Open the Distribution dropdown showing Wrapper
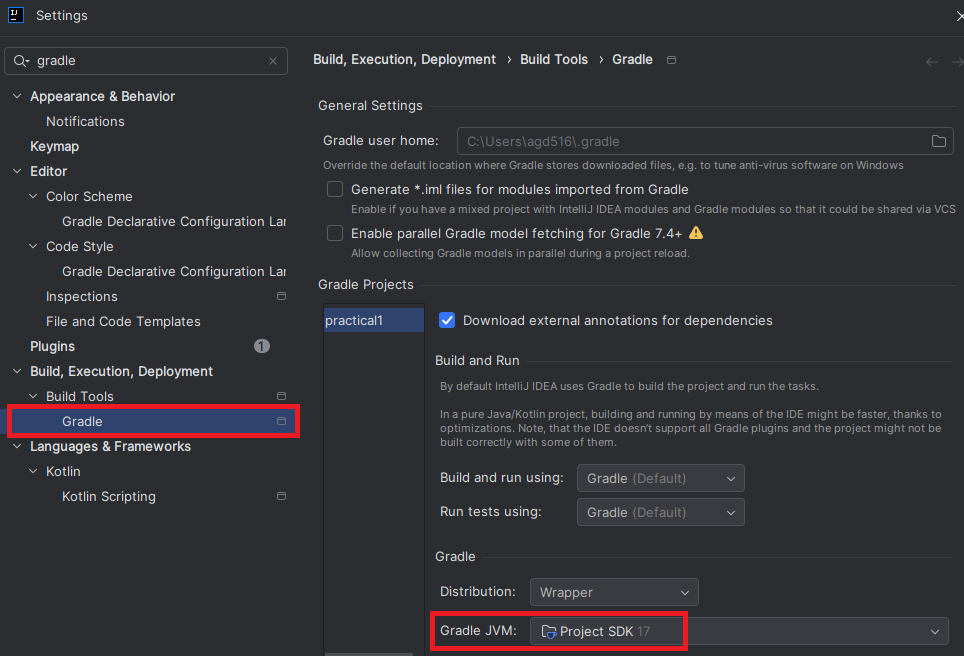 (613, 592)
